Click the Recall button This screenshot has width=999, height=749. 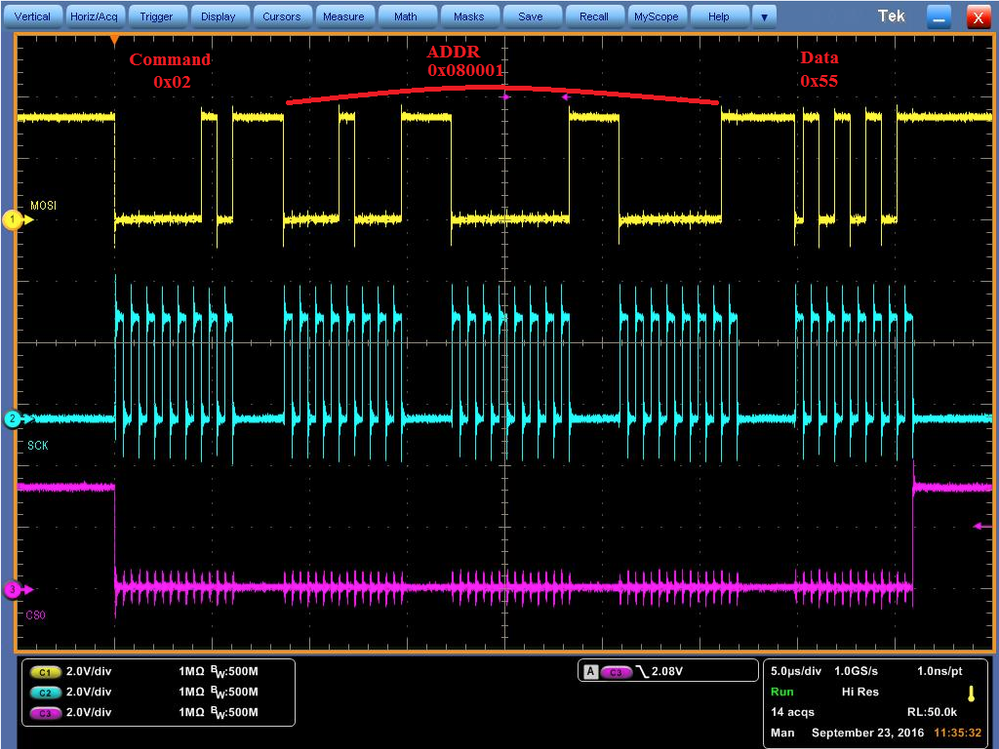[593, 17]
